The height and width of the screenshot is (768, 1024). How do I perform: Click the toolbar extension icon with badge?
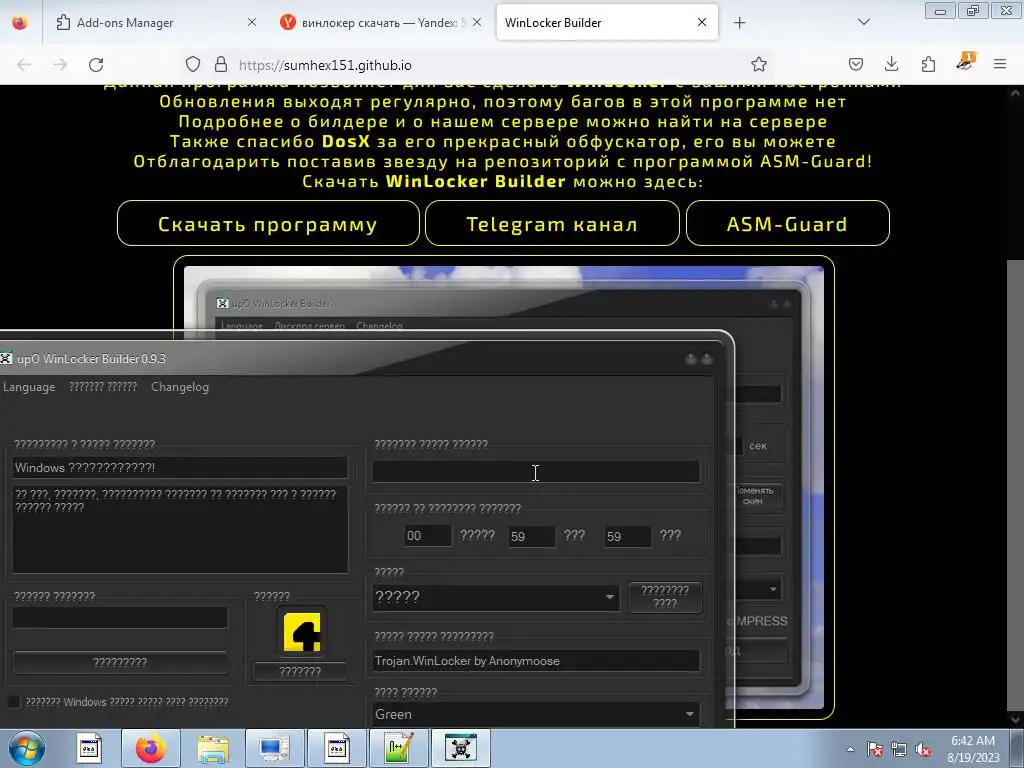[965, 63]
